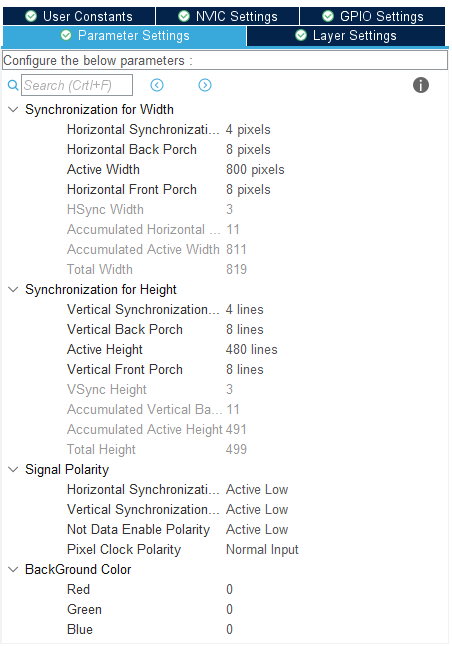The height and width of the screenshot is (647, 452).
Task: Click green check icon on Layer Settings tab
Action: tap(301, 35)
